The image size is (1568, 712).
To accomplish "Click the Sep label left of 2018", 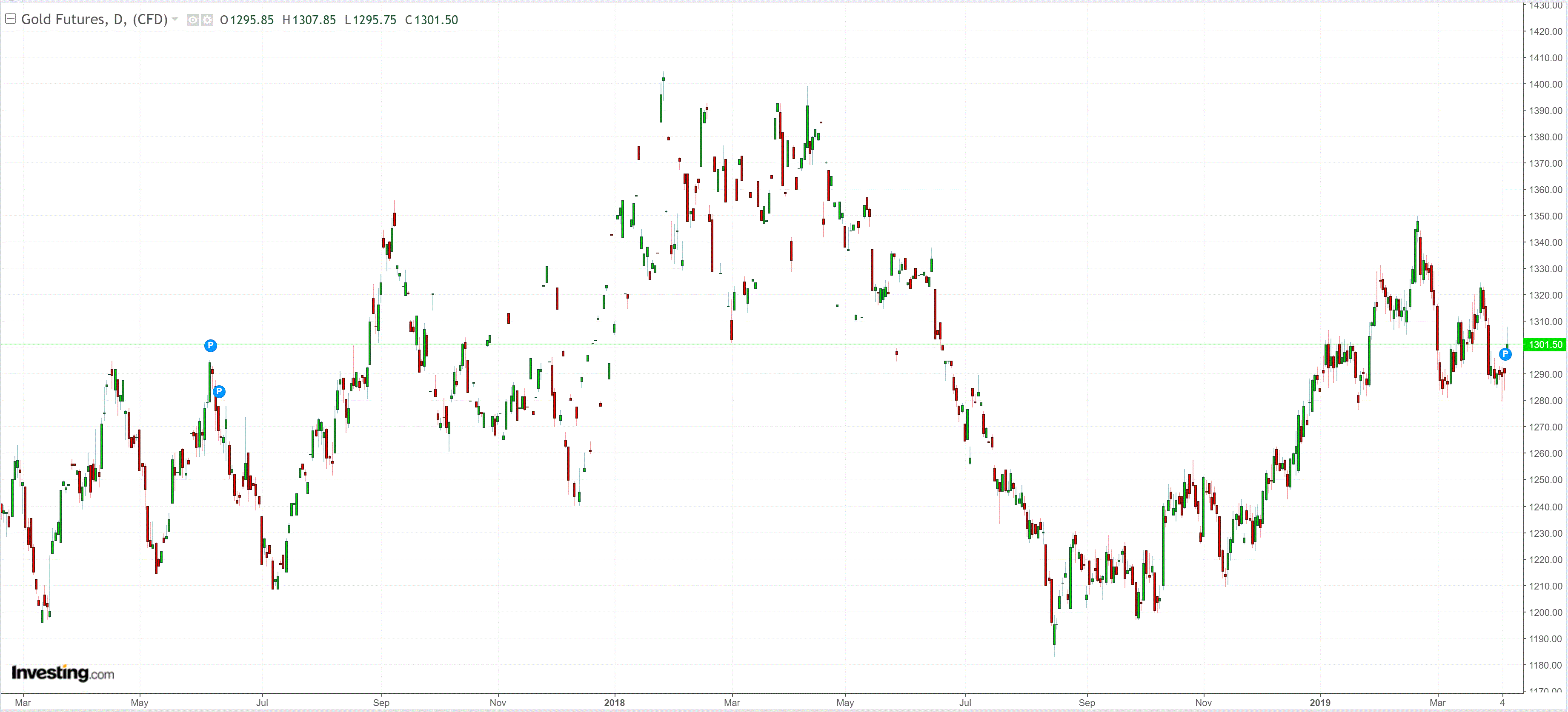I will point(381,702).
